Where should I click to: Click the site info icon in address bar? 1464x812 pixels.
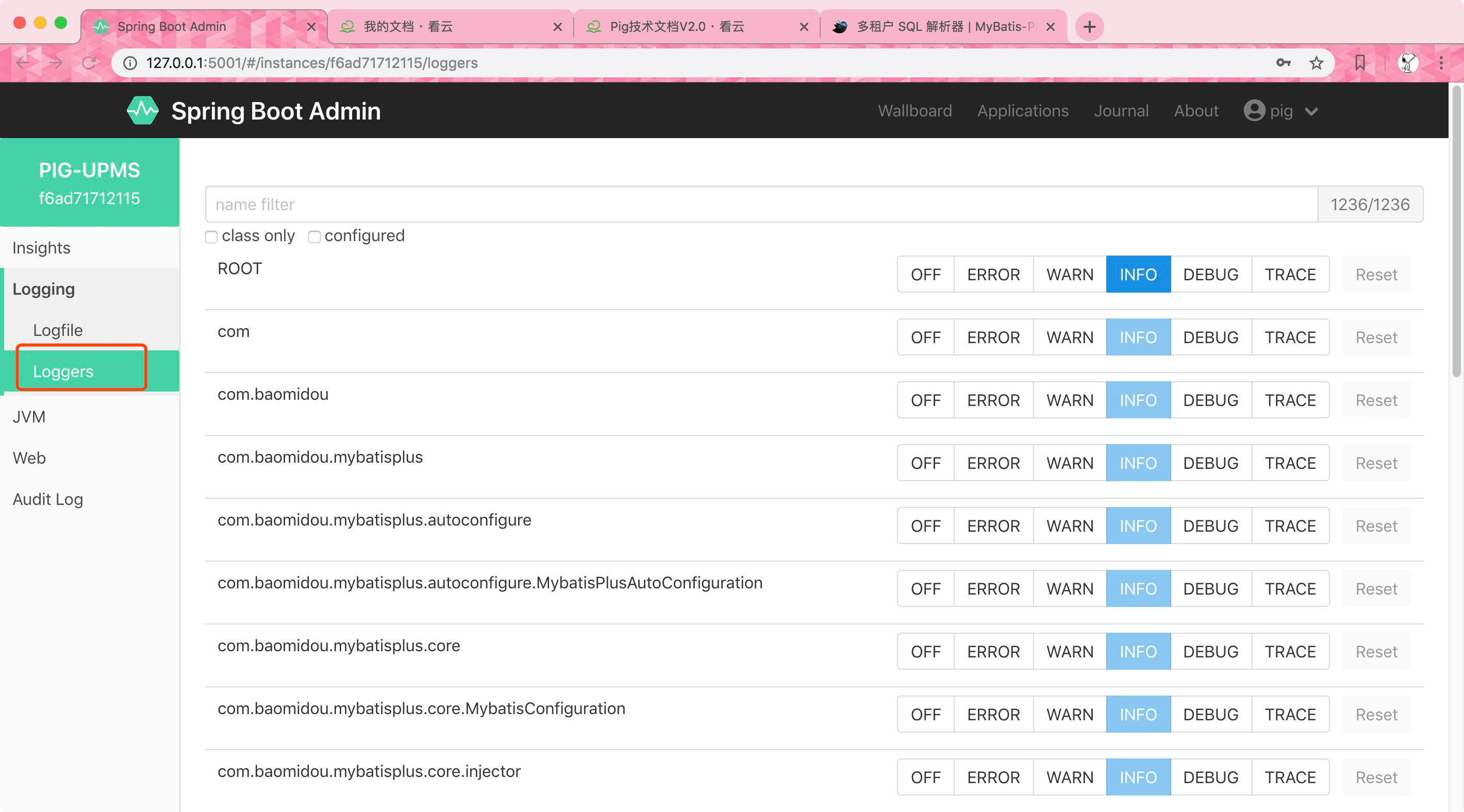(x=130, y=62)
